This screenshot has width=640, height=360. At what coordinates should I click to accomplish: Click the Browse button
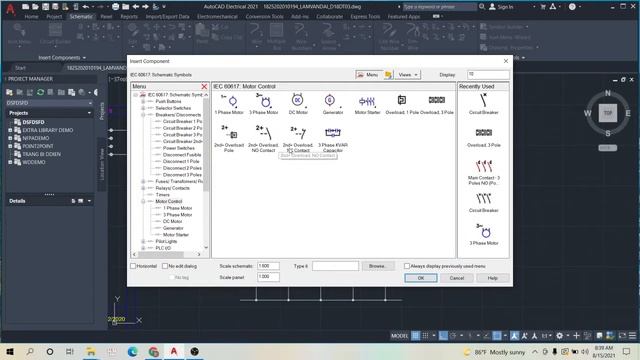(378, 266)
